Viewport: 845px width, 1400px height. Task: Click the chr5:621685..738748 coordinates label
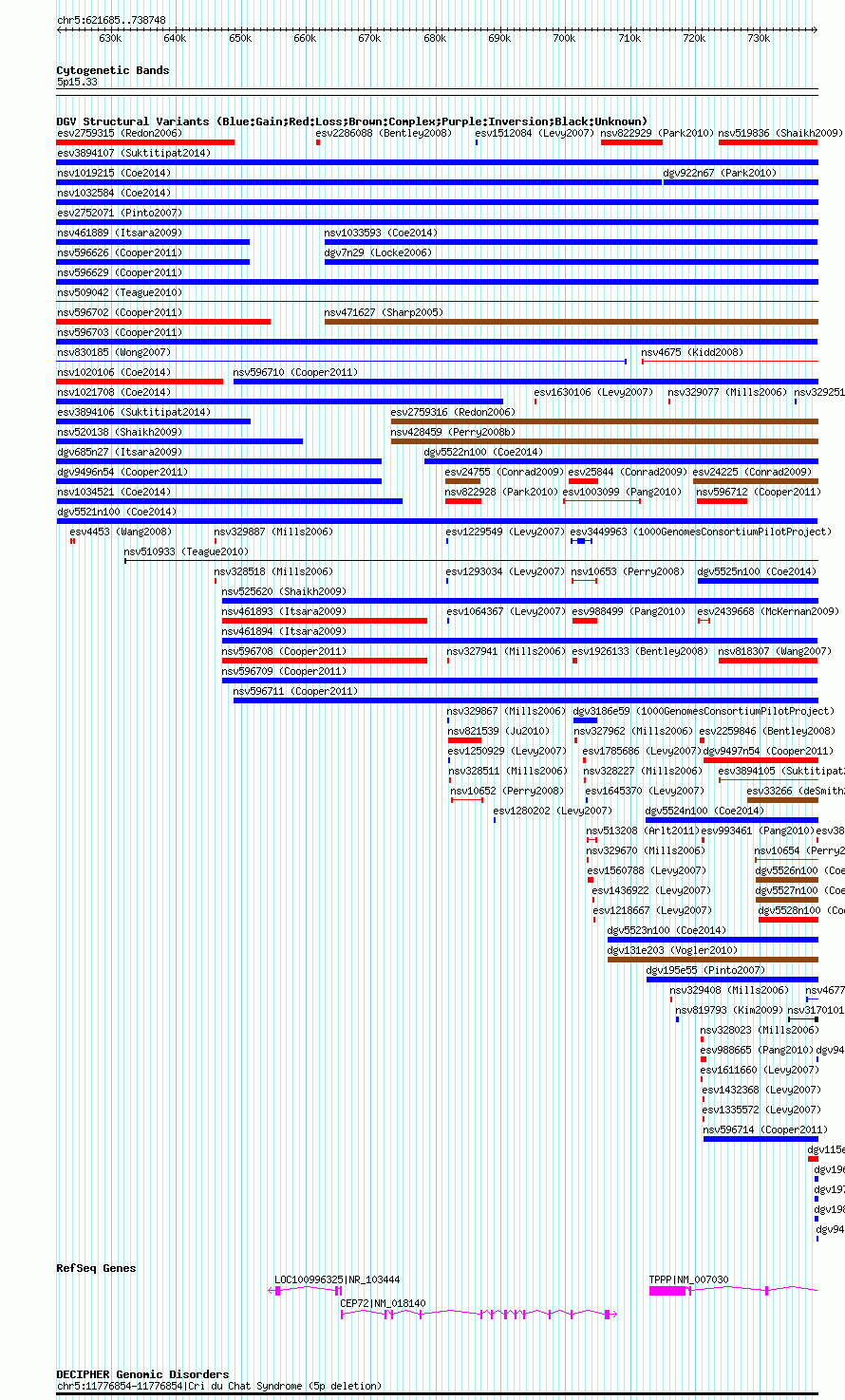click(x=111, y=20)
